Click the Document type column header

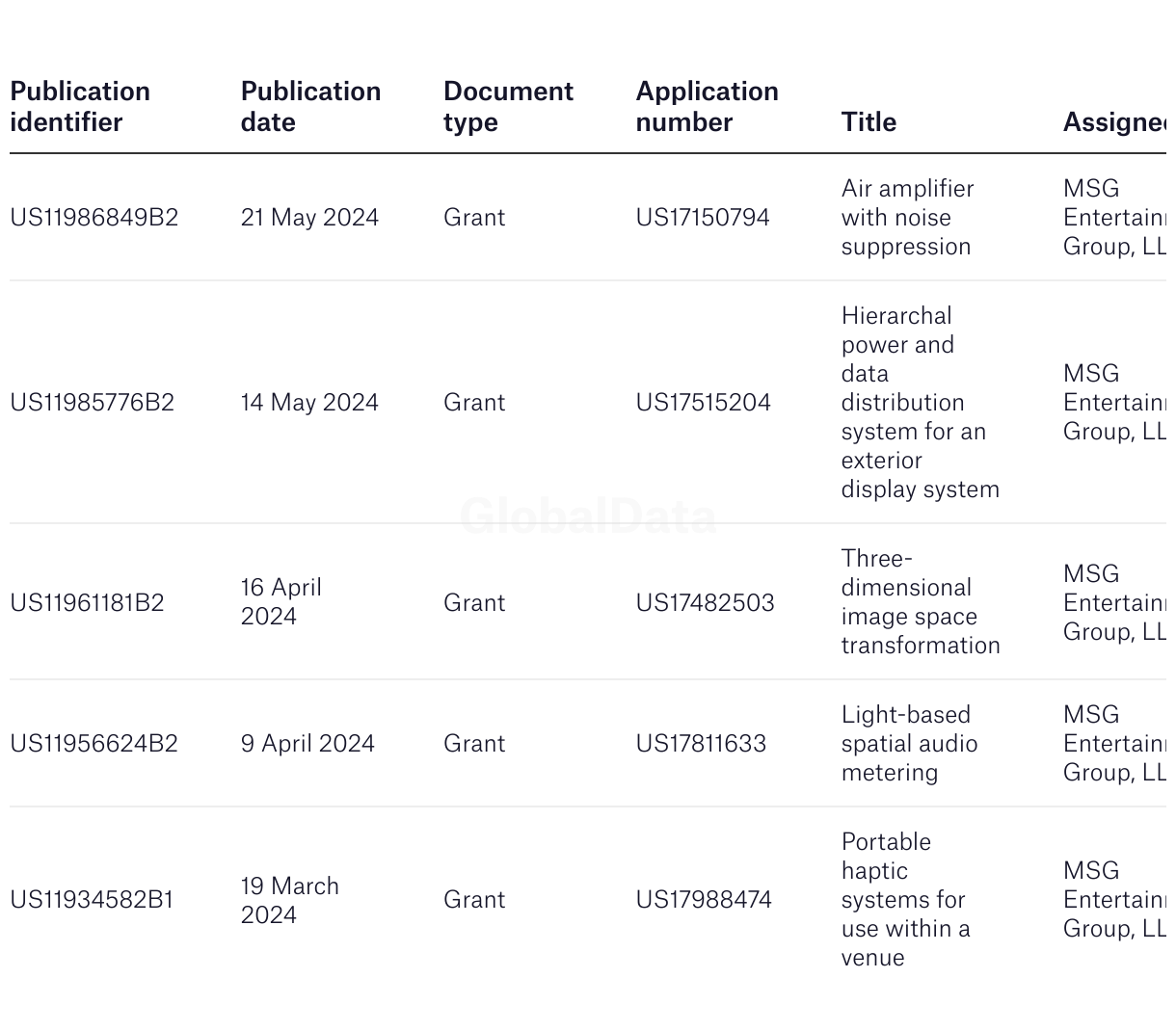point(508,106)
